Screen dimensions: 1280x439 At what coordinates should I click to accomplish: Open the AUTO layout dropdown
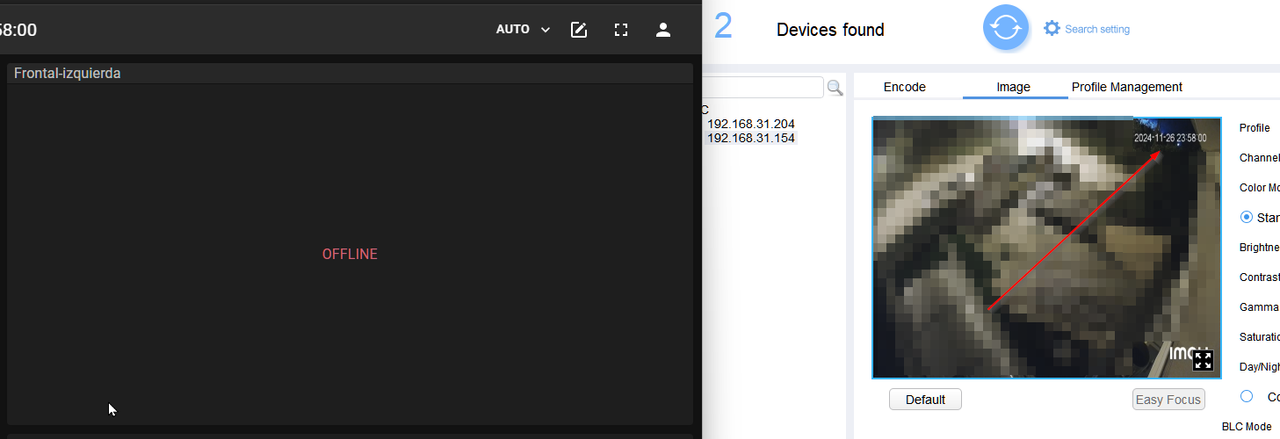pyautogui.click(x=523, y=29)
